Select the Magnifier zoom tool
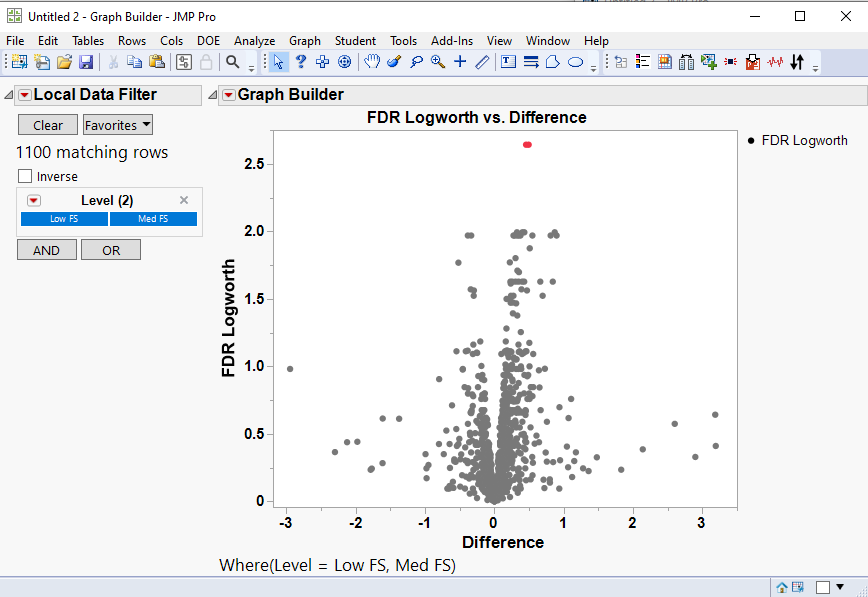 click(x=436, y=62)
